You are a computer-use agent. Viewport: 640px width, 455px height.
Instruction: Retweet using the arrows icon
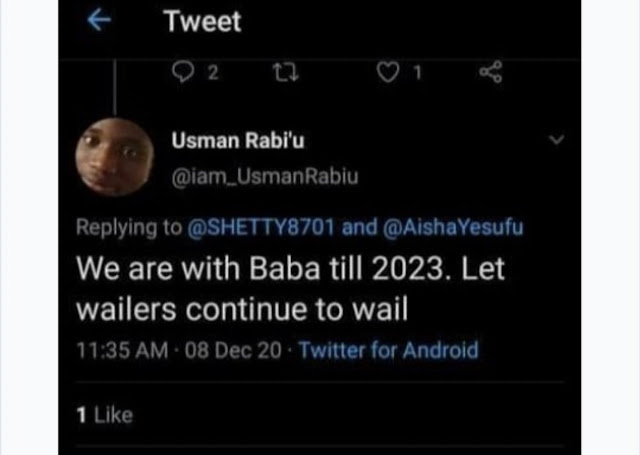coord(286,73)
